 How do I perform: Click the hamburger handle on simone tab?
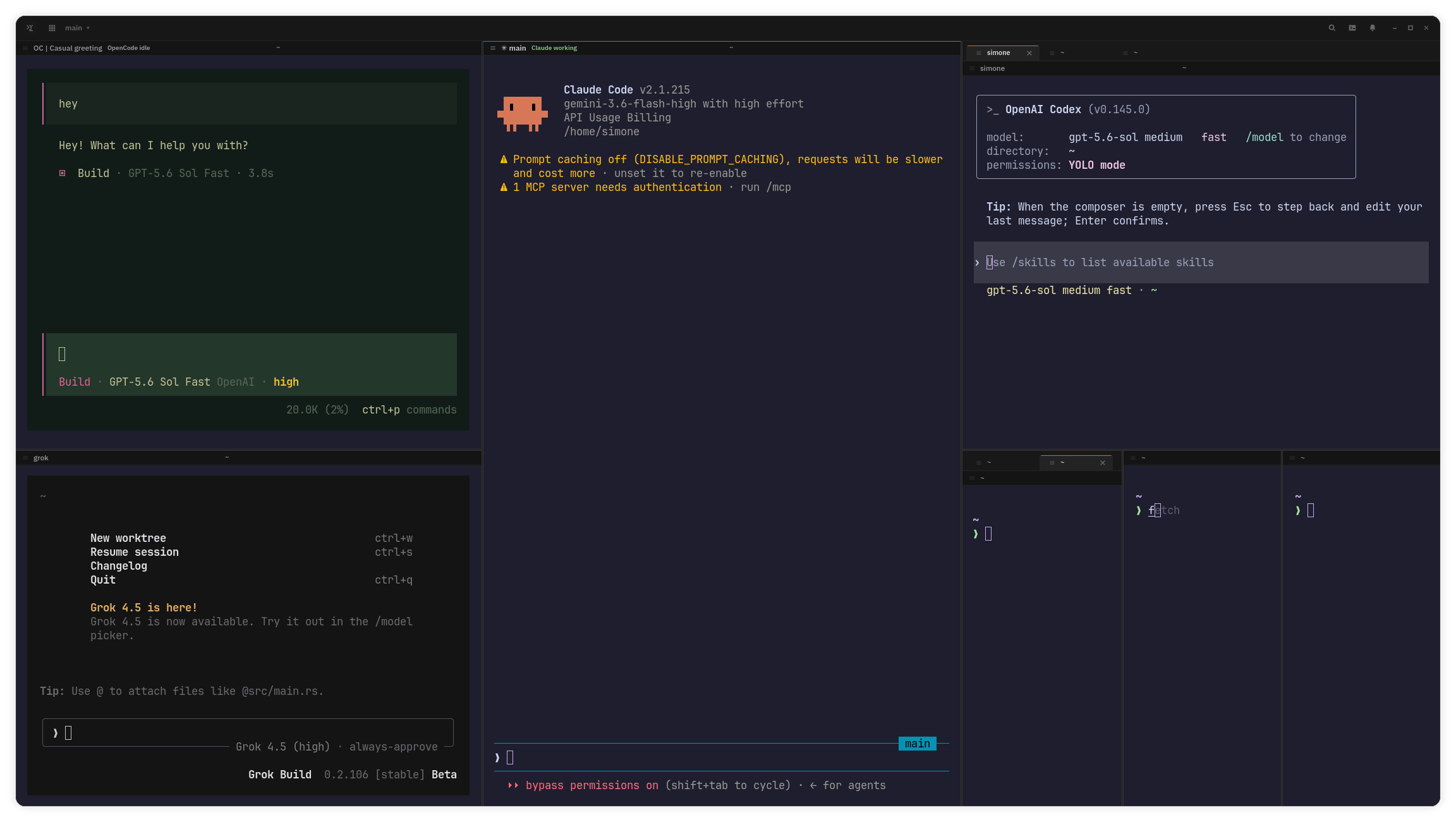[x=978, y=53]
